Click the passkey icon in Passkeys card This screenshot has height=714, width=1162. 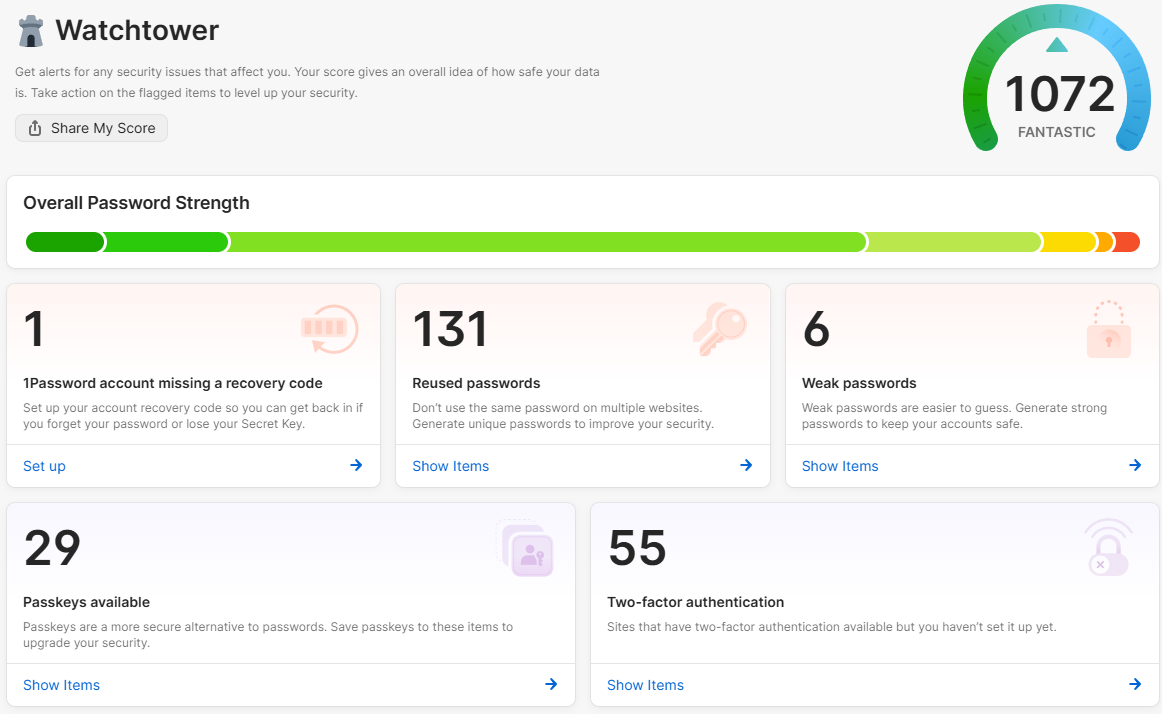[525, 548]
